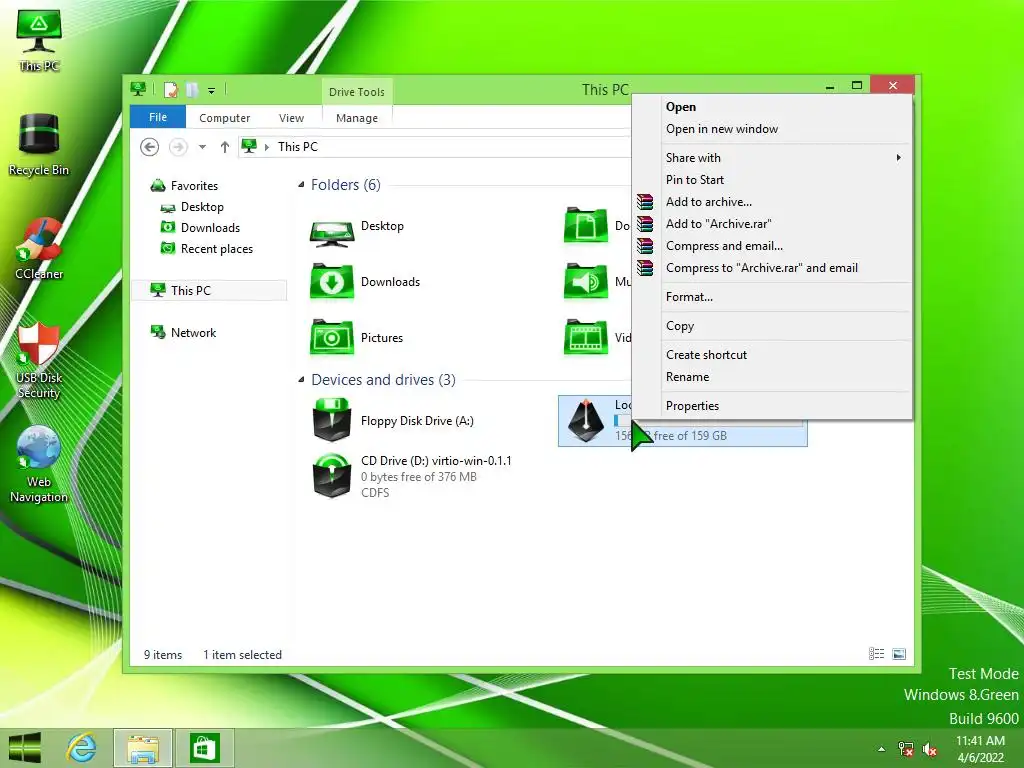
Task: Choose Open in the context menu
Action: click(x=771, y=106)
